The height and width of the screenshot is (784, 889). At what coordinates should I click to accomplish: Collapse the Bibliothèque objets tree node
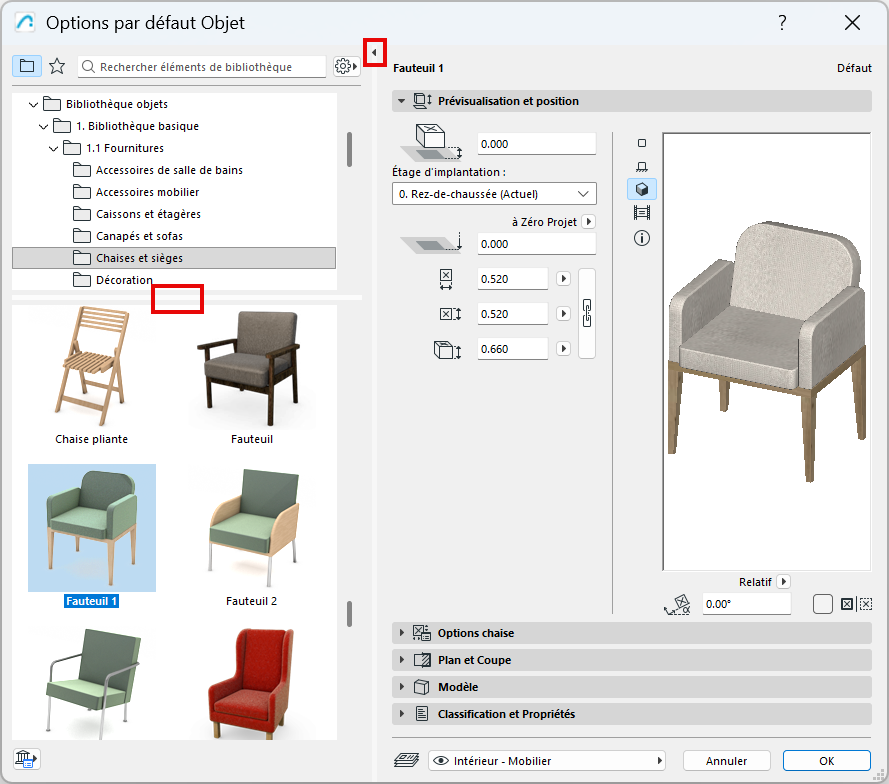click(x=33, y=104)
